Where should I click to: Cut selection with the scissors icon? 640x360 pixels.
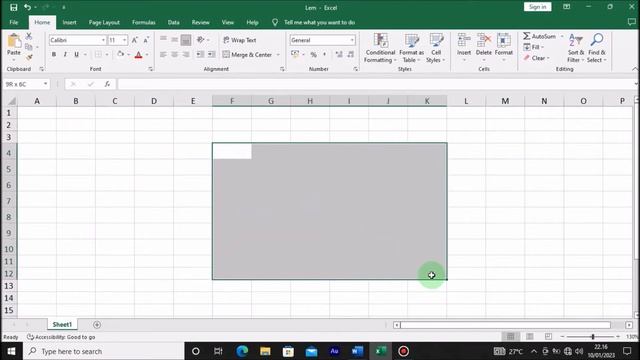coord(29,36)
